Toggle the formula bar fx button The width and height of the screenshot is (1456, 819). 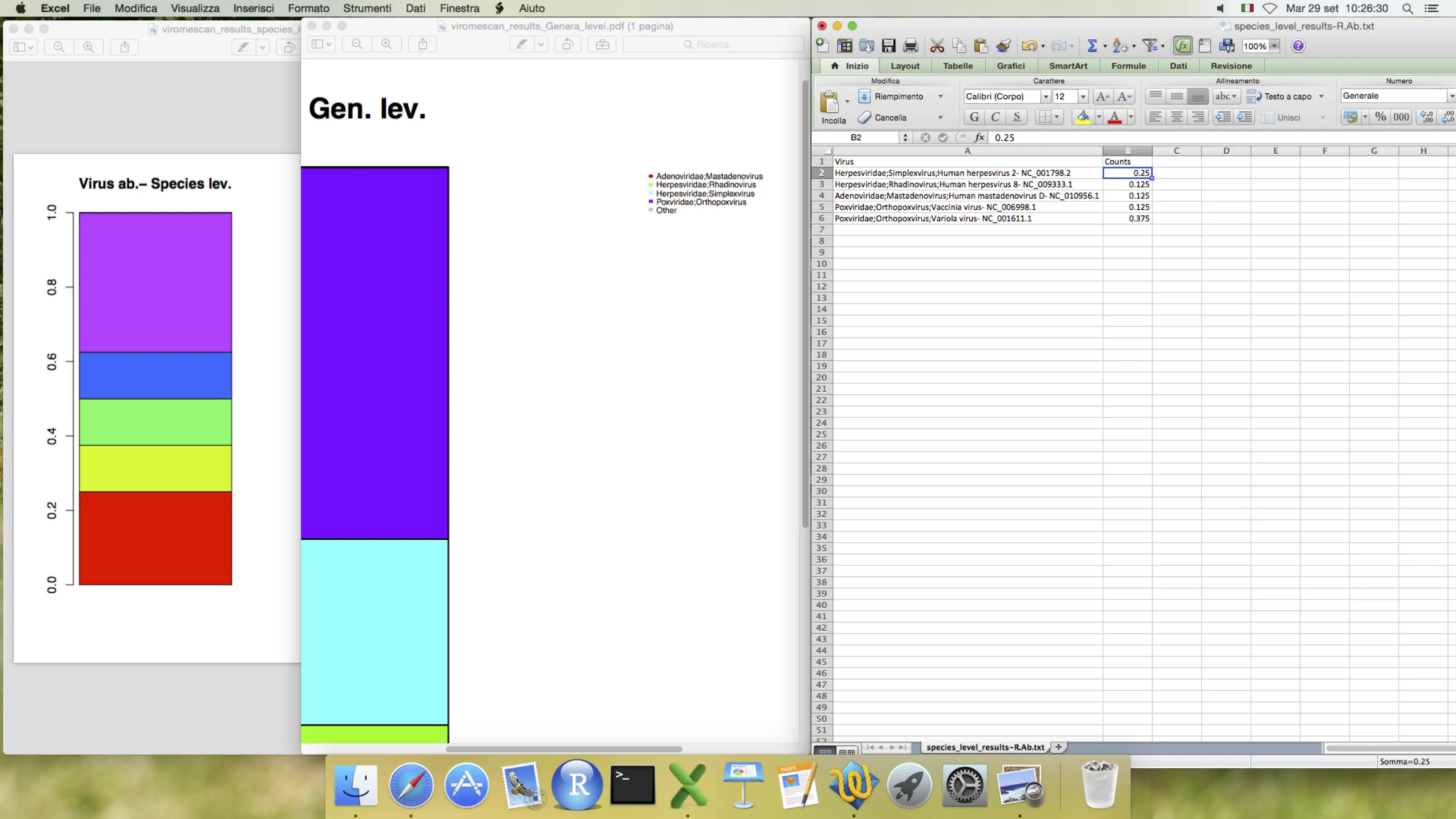[x=1182, y=46]
